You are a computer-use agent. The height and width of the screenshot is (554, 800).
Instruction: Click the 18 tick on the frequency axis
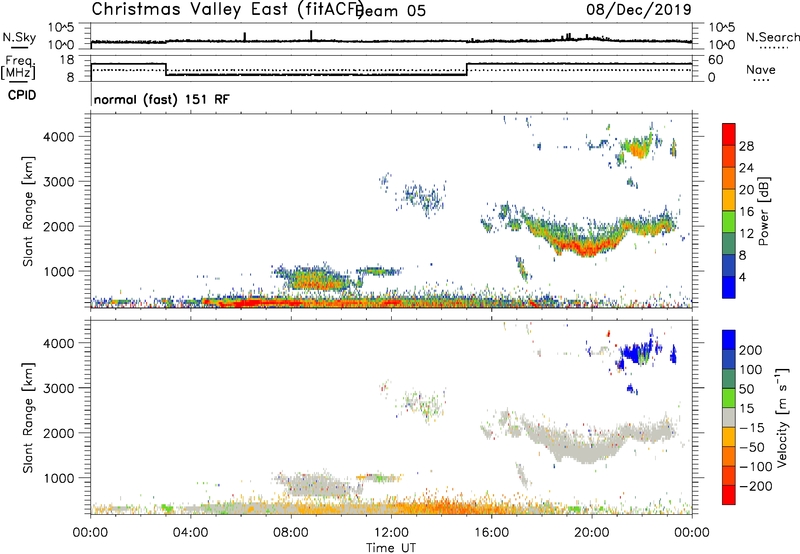[68, 60]
